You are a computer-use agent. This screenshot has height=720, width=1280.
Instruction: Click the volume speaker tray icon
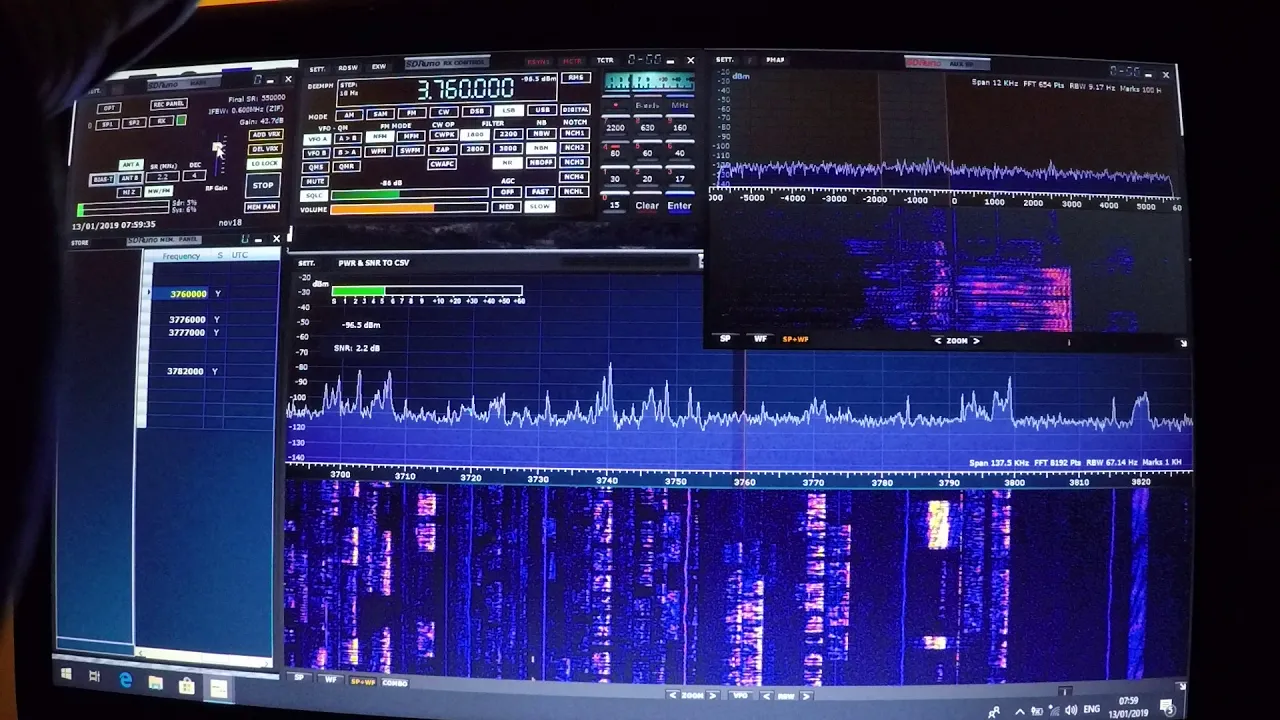(x=1071, y=710)
